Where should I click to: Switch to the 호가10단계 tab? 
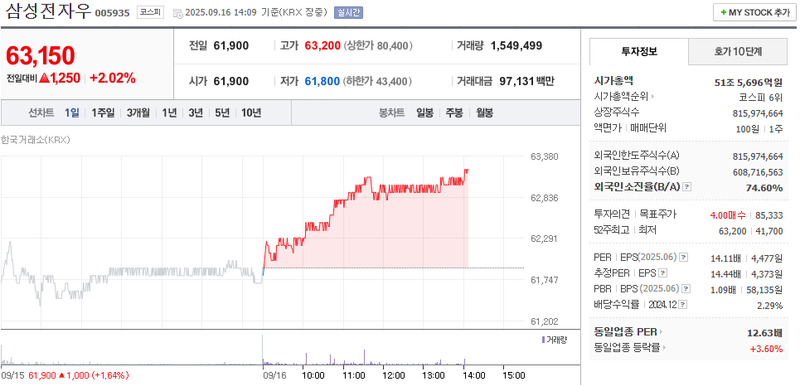coord(738,51)
